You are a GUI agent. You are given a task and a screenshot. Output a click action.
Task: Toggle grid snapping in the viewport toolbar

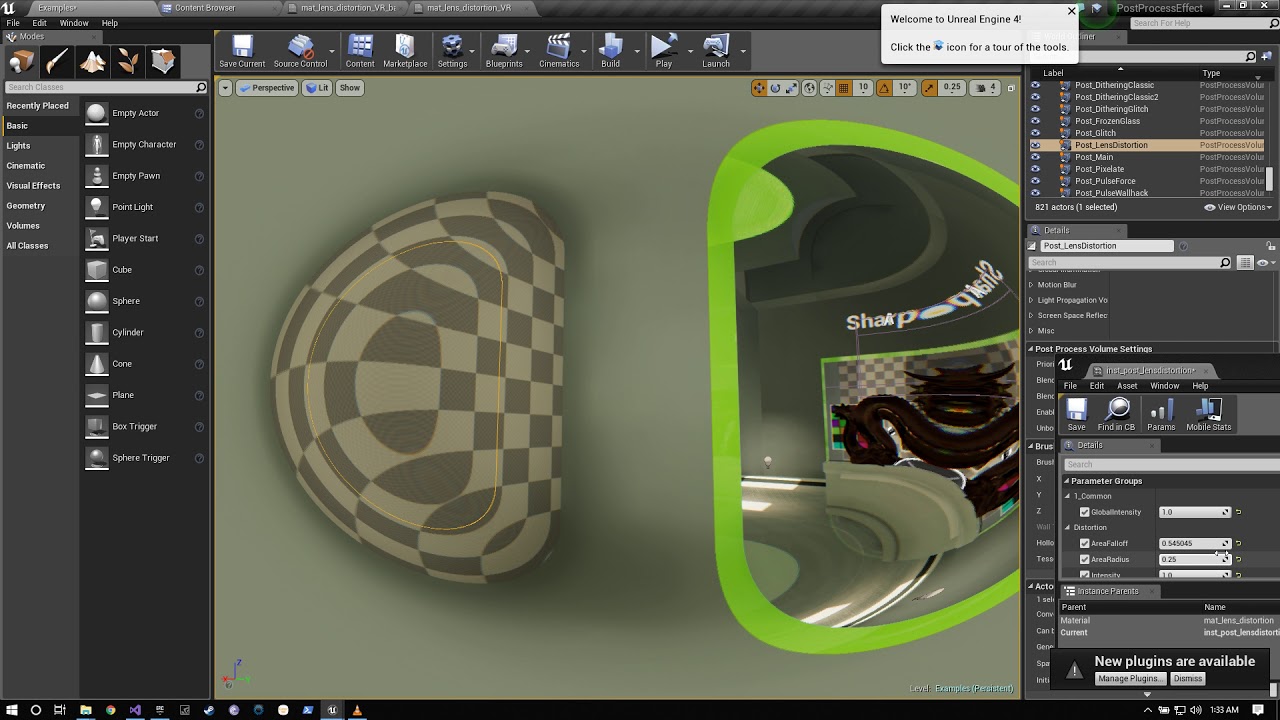[x=843, y=88]
